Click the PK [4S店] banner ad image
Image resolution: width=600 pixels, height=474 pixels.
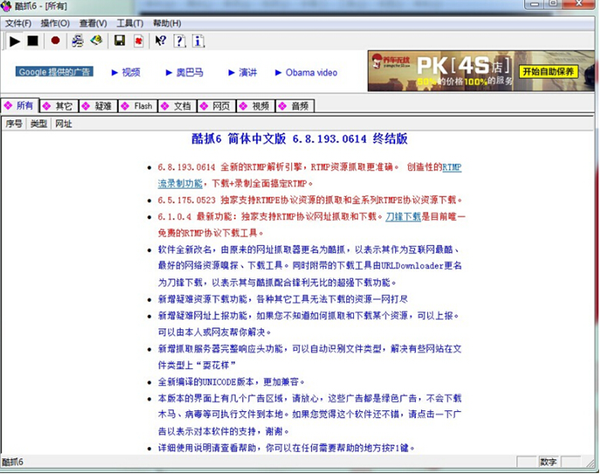481,71
